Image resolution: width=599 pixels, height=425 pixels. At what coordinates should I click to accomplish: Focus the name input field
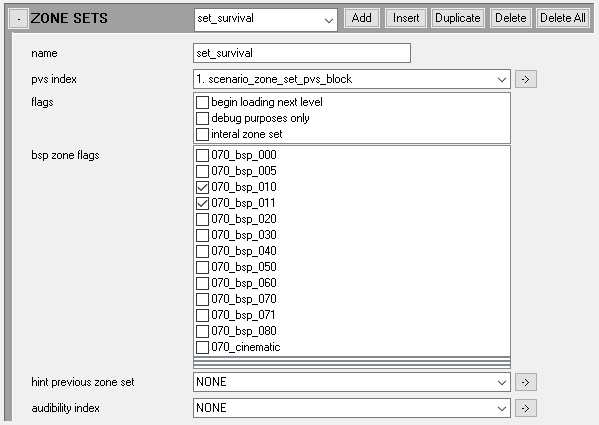coord(302,53)
